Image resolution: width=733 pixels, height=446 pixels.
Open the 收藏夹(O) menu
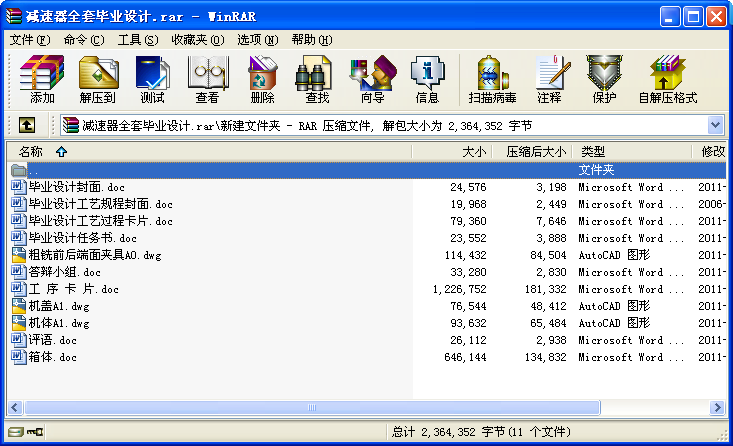tap(198, 40)
